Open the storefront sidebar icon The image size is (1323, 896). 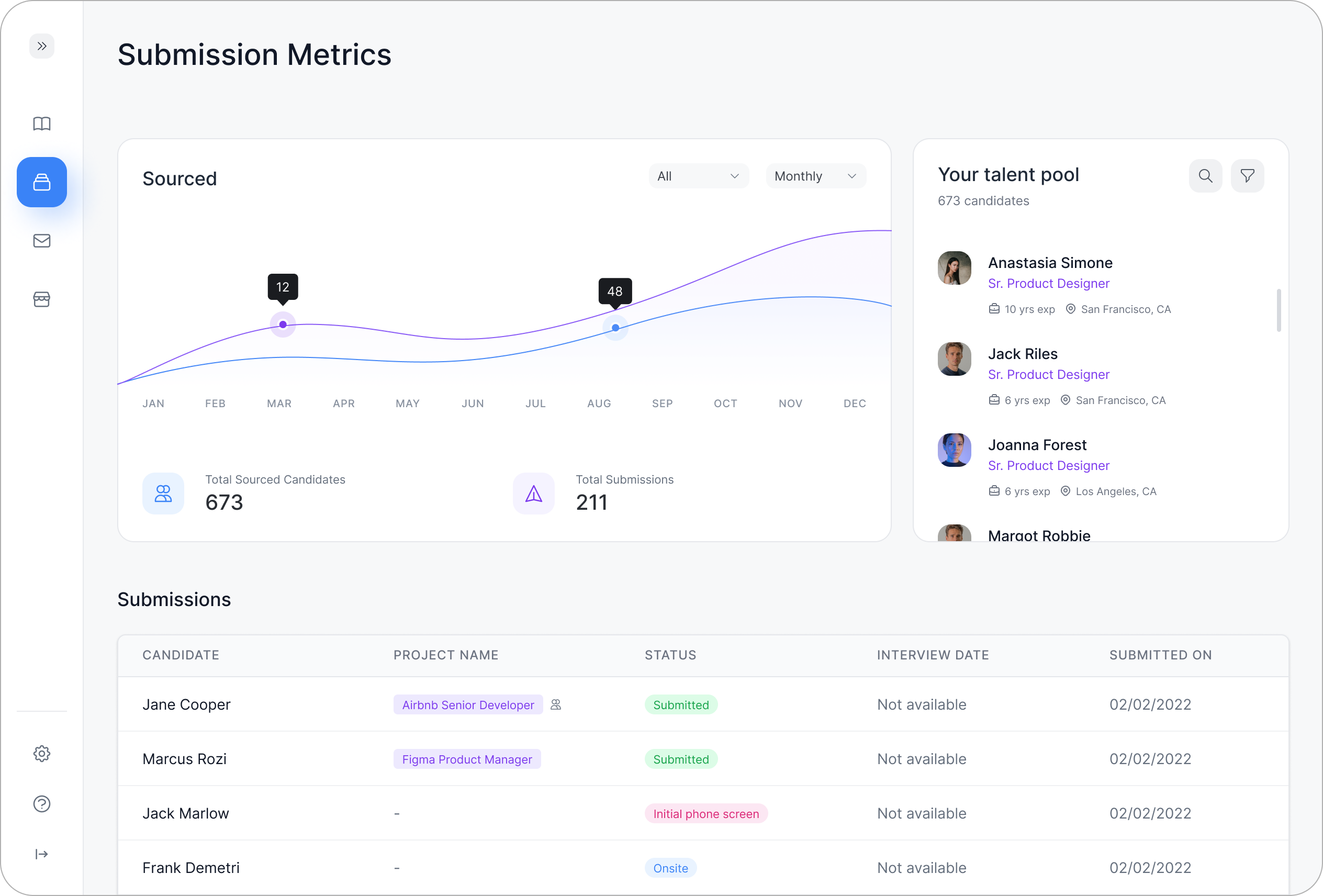pos(41,299)
